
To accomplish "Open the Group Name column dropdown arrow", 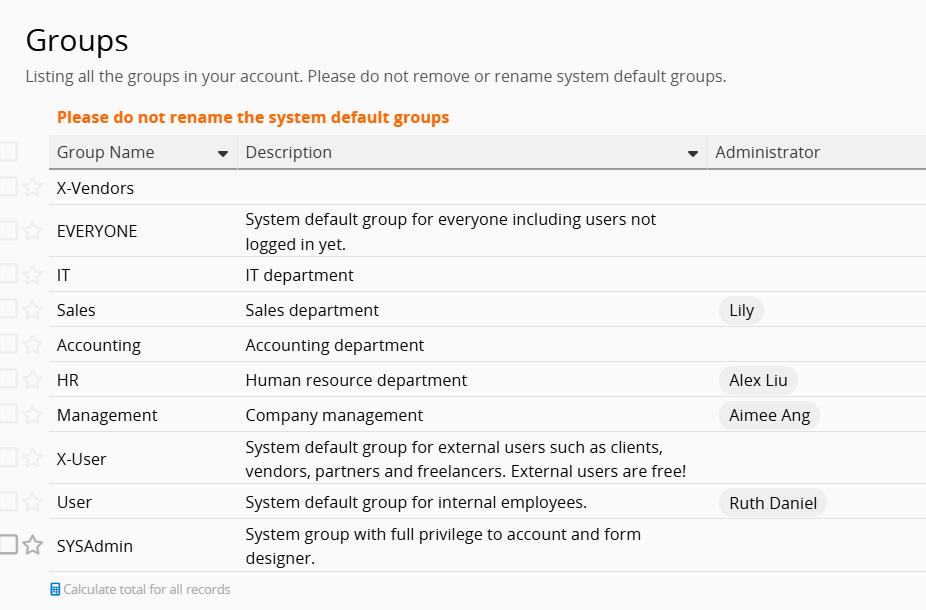I will pyautogui.click(x=222, y=154).
